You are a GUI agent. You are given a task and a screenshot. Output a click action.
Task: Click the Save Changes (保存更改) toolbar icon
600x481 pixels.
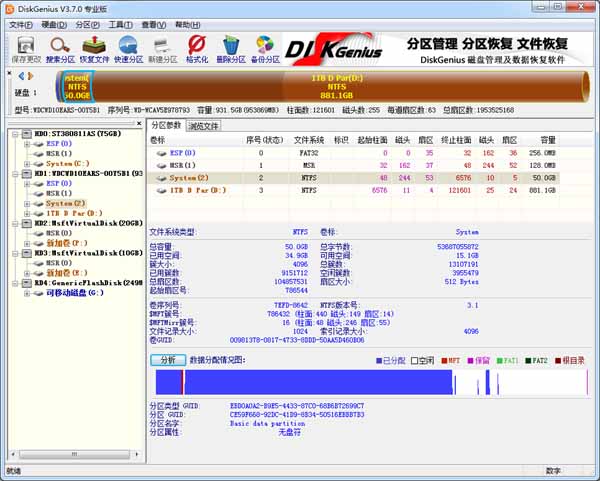pos(24,46)
